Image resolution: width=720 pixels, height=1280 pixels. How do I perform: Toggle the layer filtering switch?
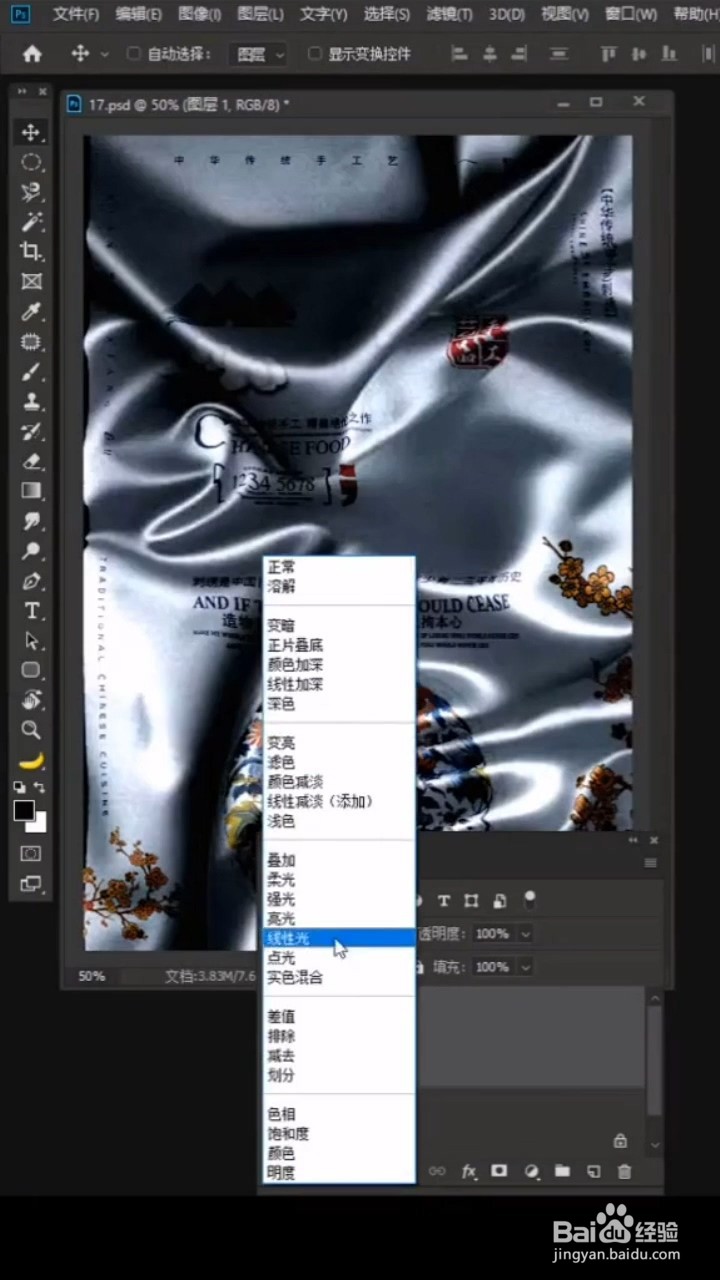(x=530, y=900)
